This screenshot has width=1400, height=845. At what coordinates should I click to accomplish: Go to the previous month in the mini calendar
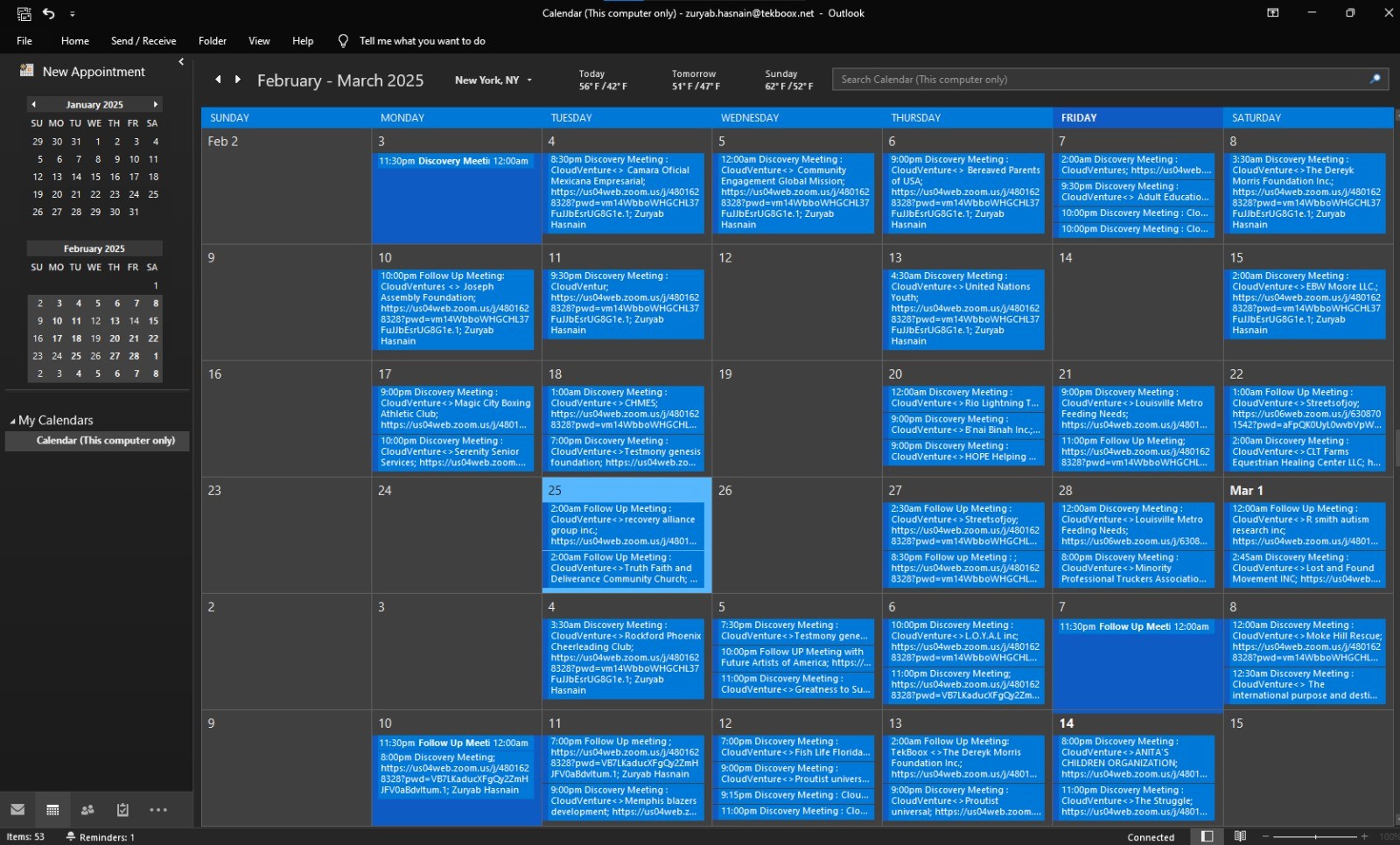pos(33,104)
